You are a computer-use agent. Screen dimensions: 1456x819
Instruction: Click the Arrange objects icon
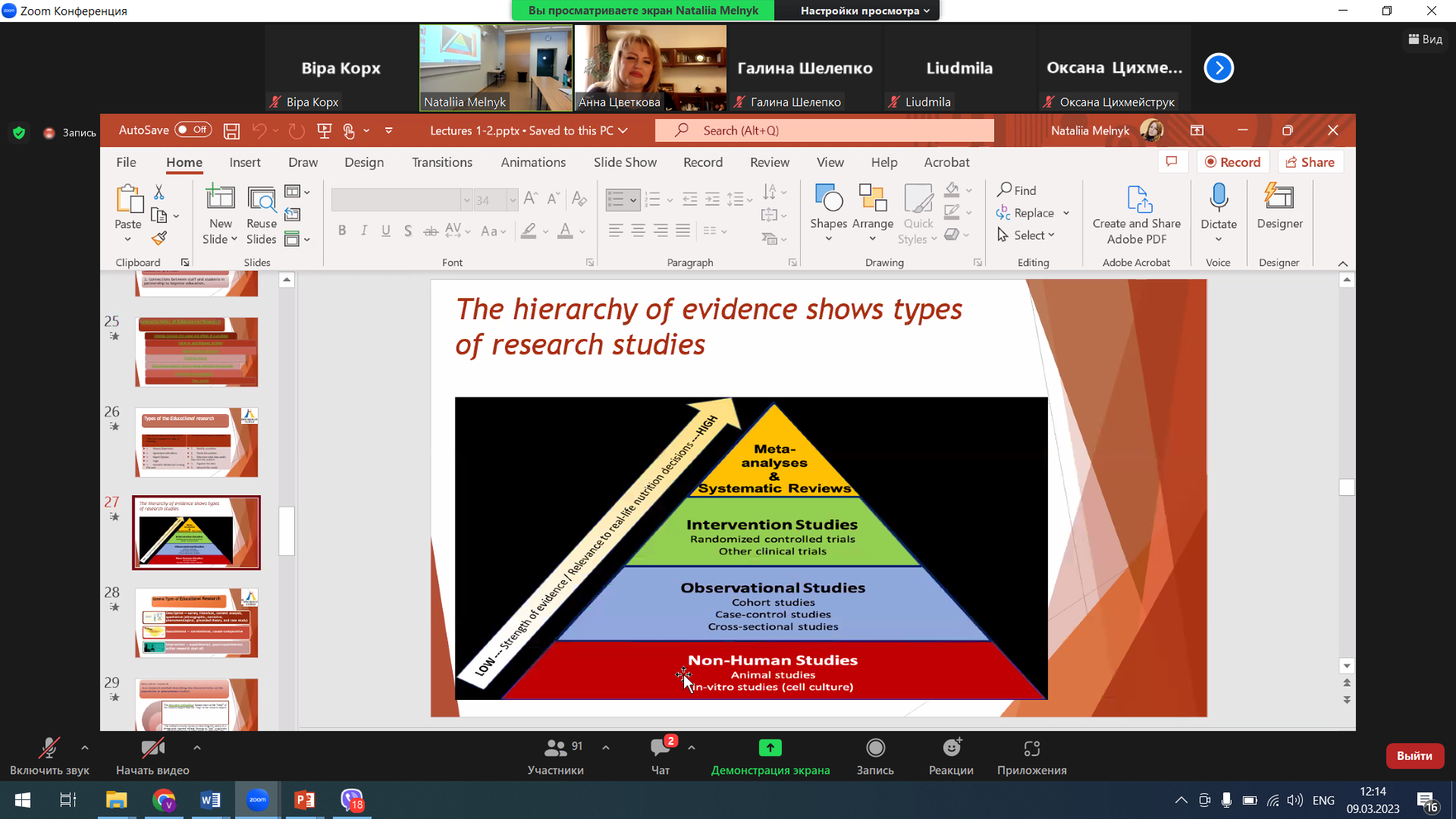coord(873,198)
